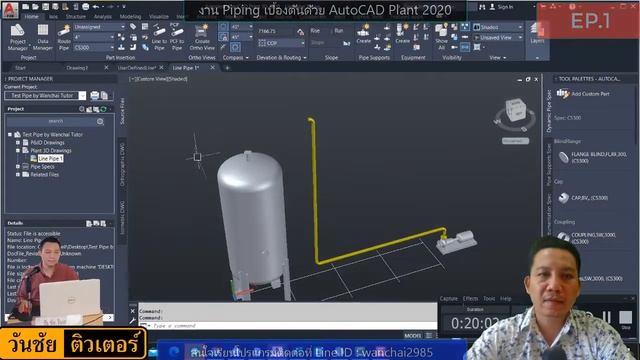Switch to the Analysis ribbon tab
This screenshot has height=360, width=640.
point(102,17)
